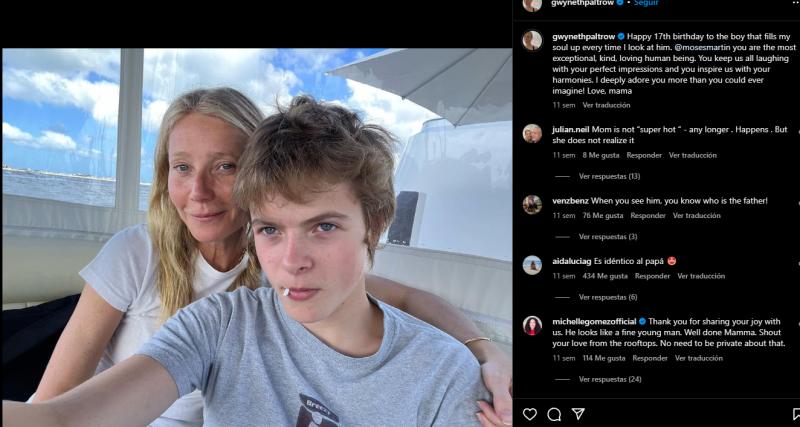Screen dimensions: 800x427
Task: Click gwynethpaltrow's avatar beside the caption
Action: tap(532, 40)
